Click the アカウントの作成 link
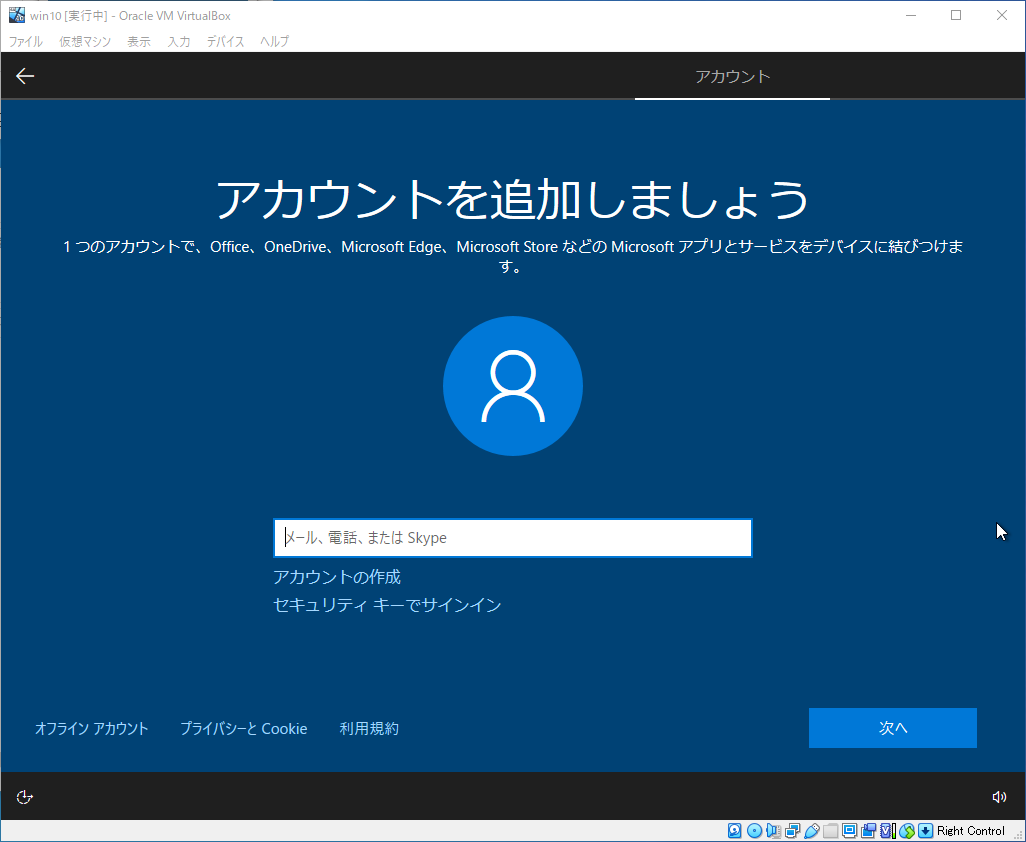The image size is (1026, 842). pos(337,577)
